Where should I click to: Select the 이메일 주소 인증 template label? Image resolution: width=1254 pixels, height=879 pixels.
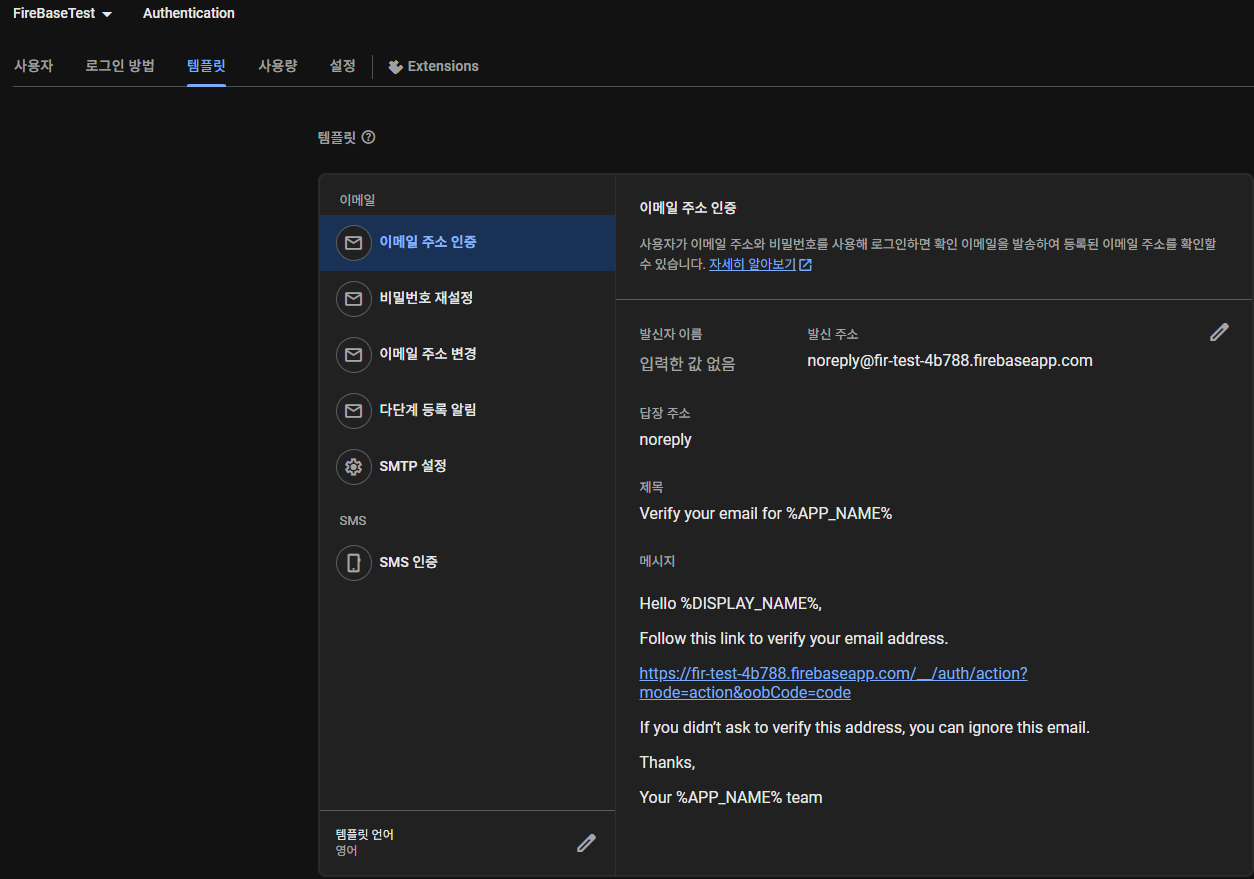point(428,242)
